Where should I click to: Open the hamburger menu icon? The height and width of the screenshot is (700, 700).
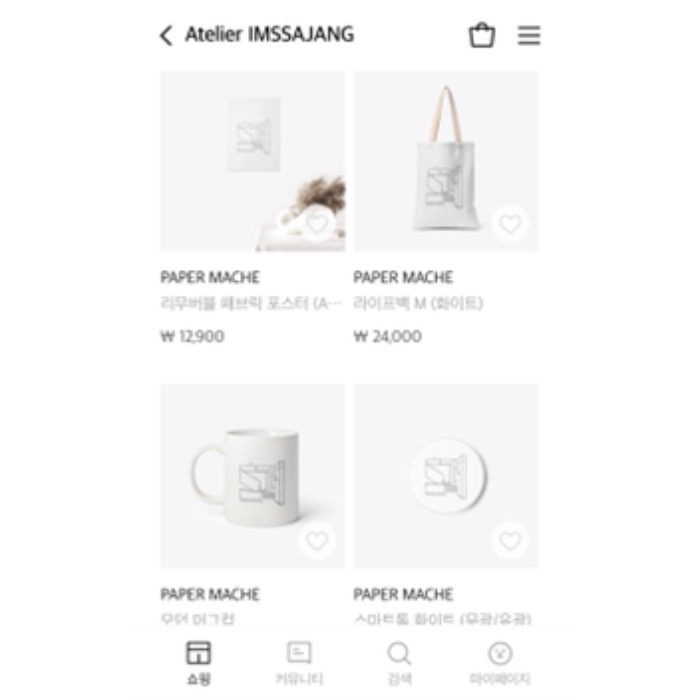click(529, 35)
